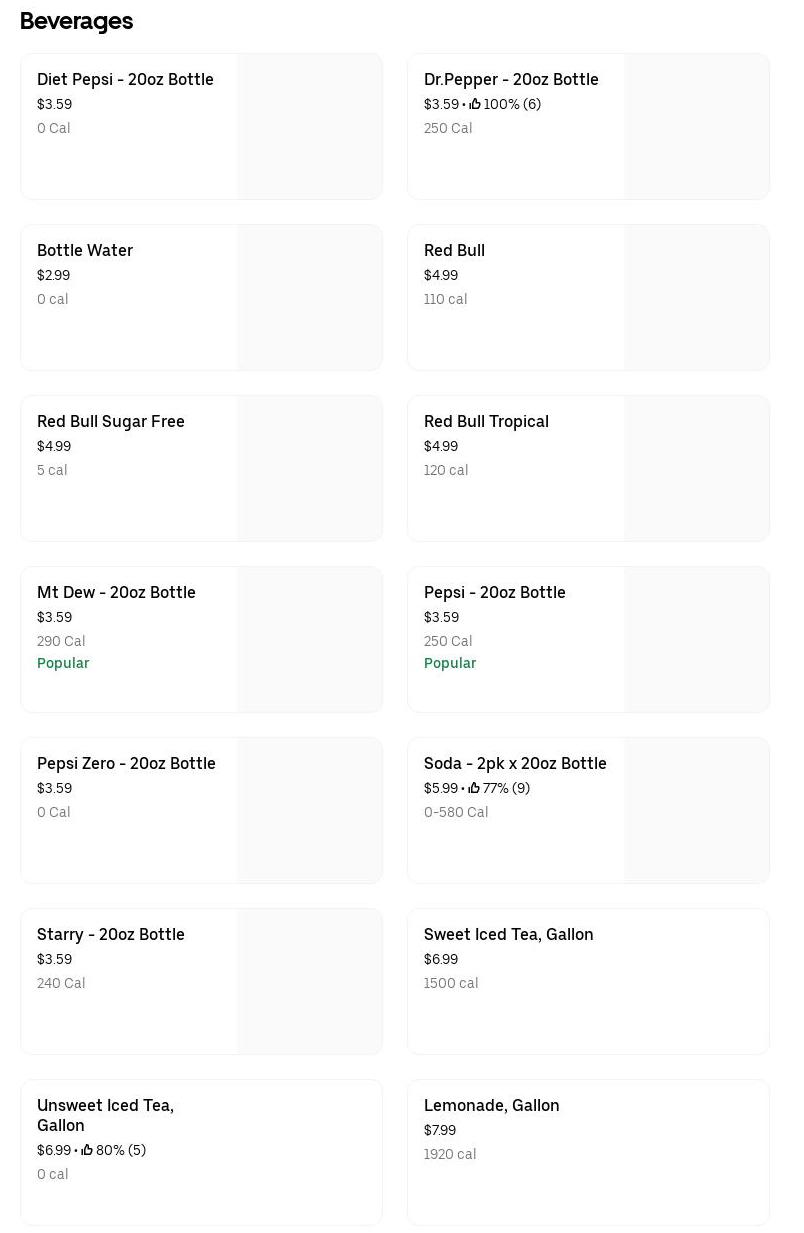
Task: Select the Bottle Water item
Action: pyautogui.click(x=85, y=251)
